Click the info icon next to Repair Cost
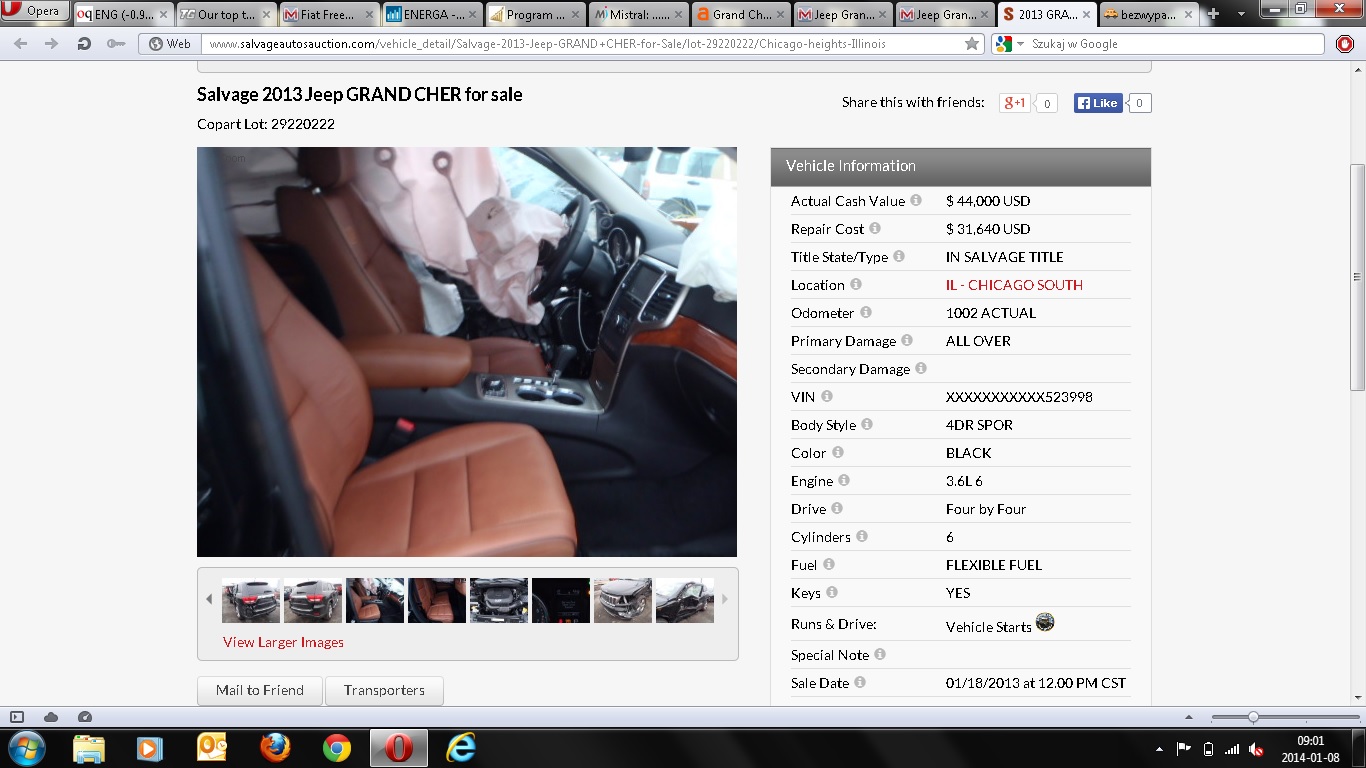 tap(875, 228)
